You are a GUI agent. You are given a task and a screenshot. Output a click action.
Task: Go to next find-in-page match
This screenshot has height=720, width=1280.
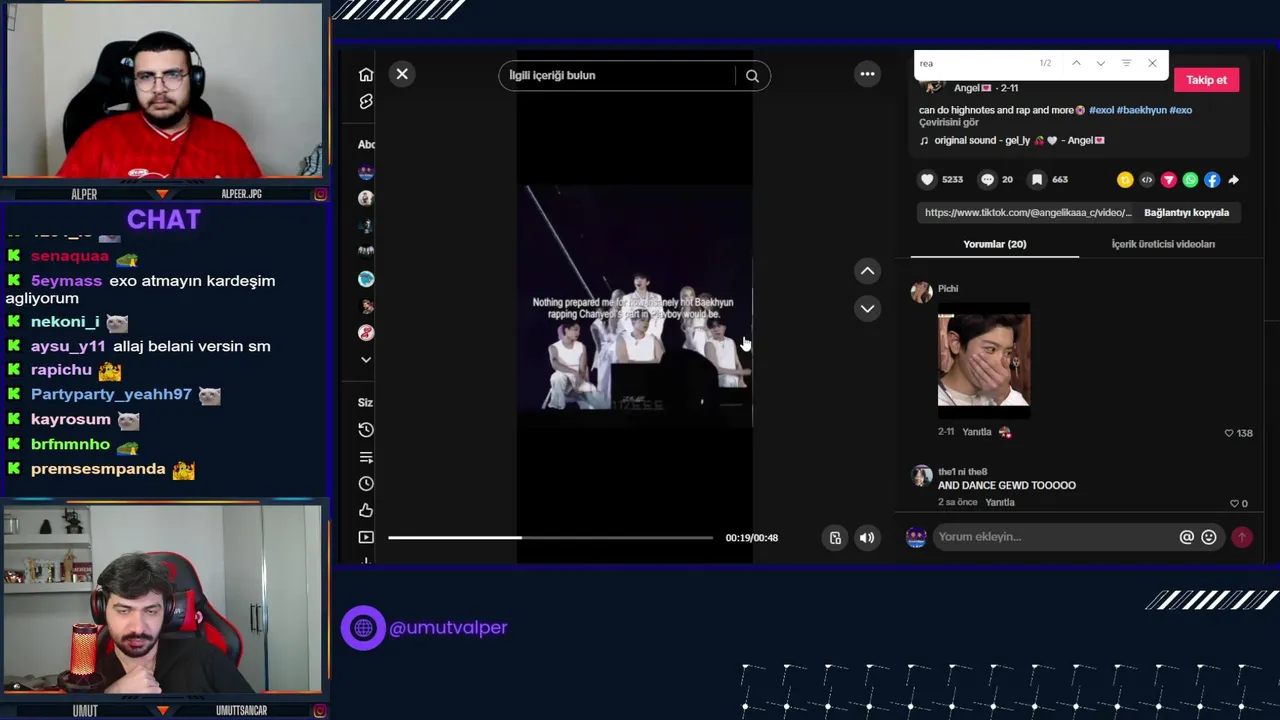pyautogui.click(x=1101, y=63)
